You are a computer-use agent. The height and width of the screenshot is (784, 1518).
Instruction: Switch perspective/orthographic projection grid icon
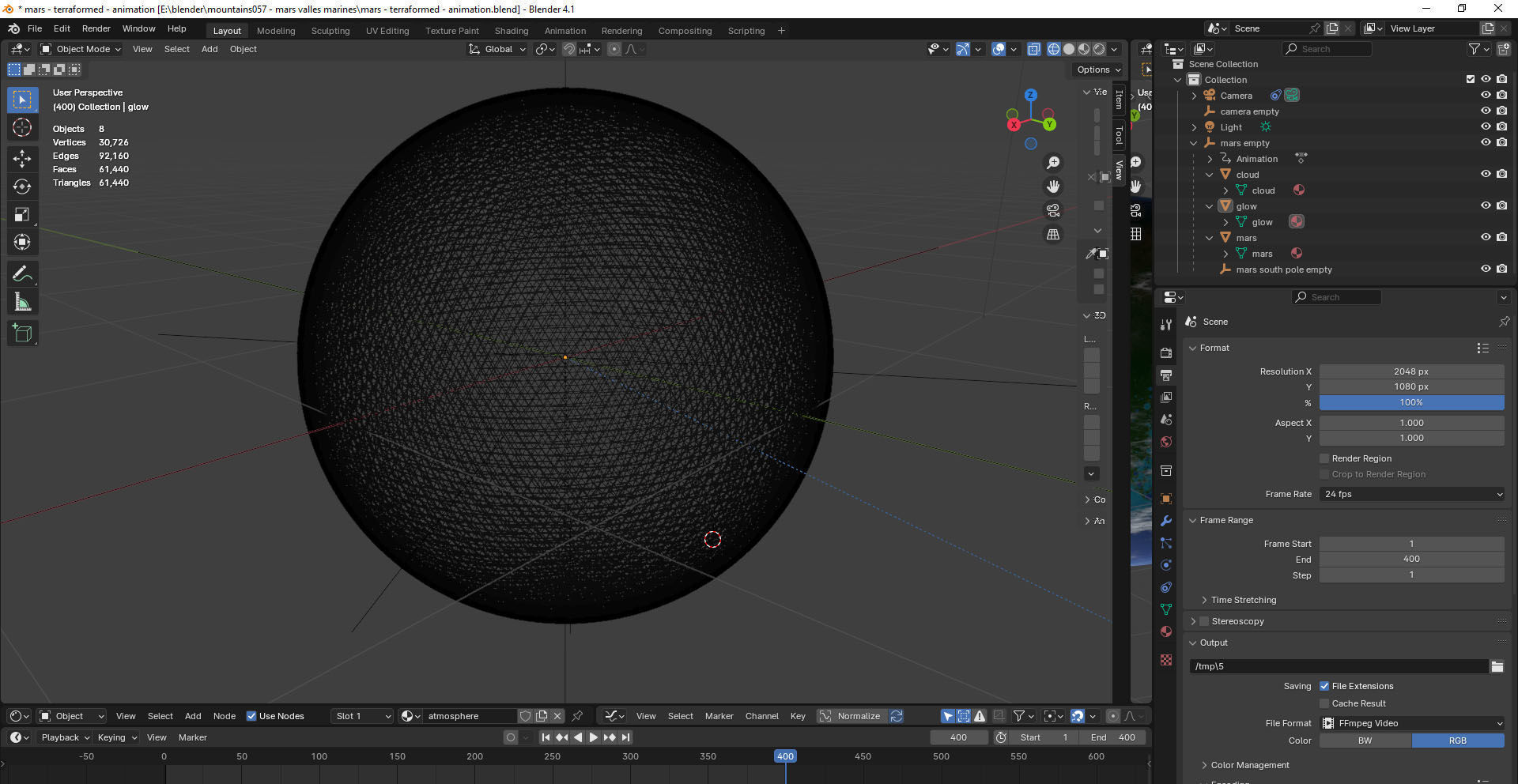point(1053,234)
